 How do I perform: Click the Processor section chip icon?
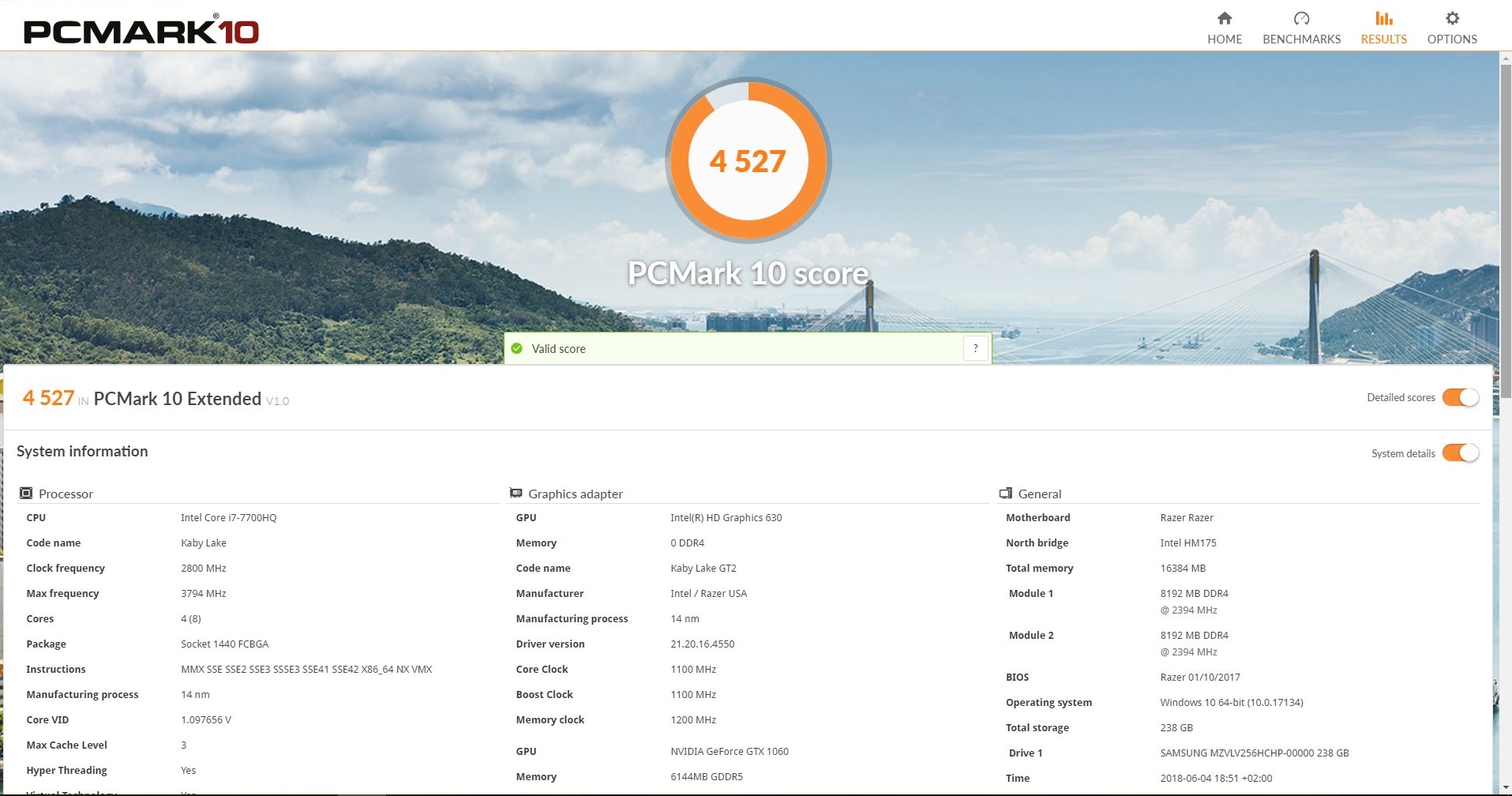[26, 493]
